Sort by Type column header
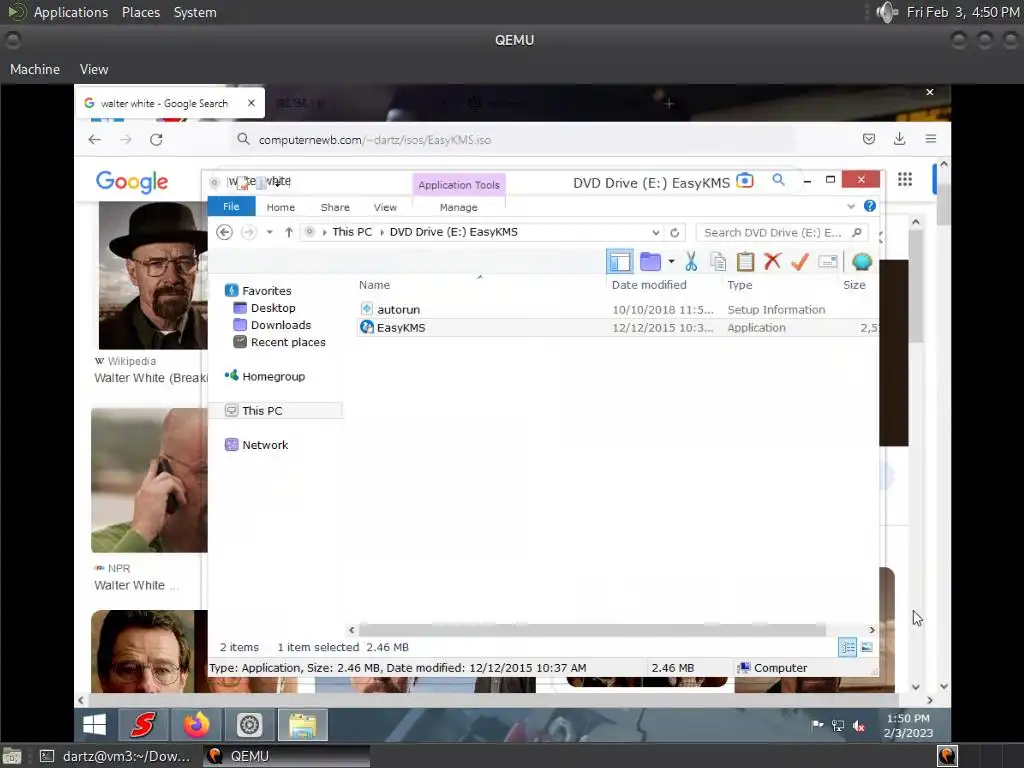Image resolution: width=1024 pixels, height=768 pixels. [740, 285]
